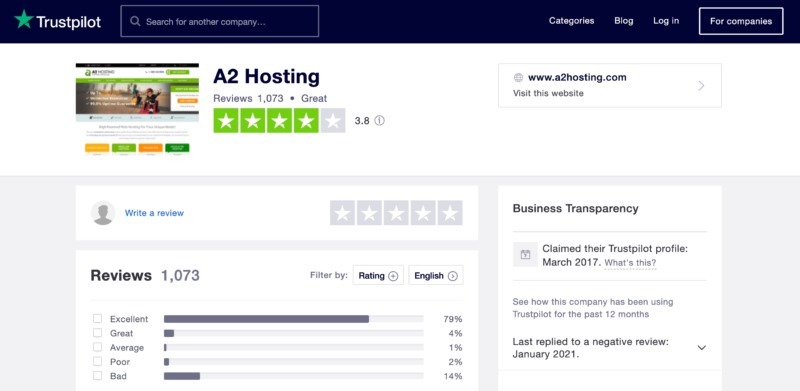Screen dimensions: 800x391
Task: Click the A2 Hosting website screenshot thumbnail
Action: [x=137, y=110]
